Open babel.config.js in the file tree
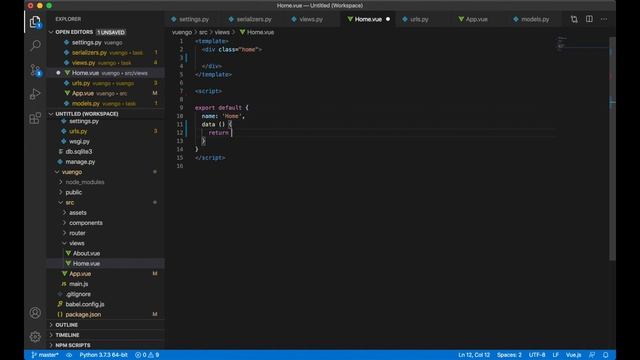640x360 pixels. coord(84,304)
